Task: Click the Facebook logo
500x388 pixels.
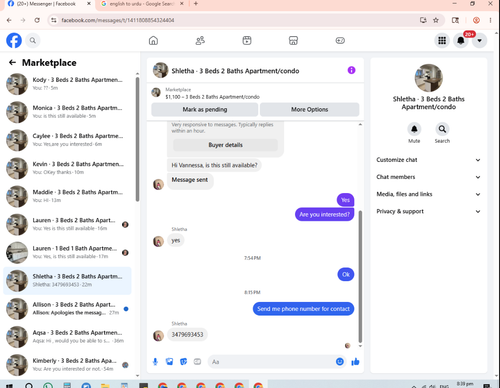Action: [14, 41]
